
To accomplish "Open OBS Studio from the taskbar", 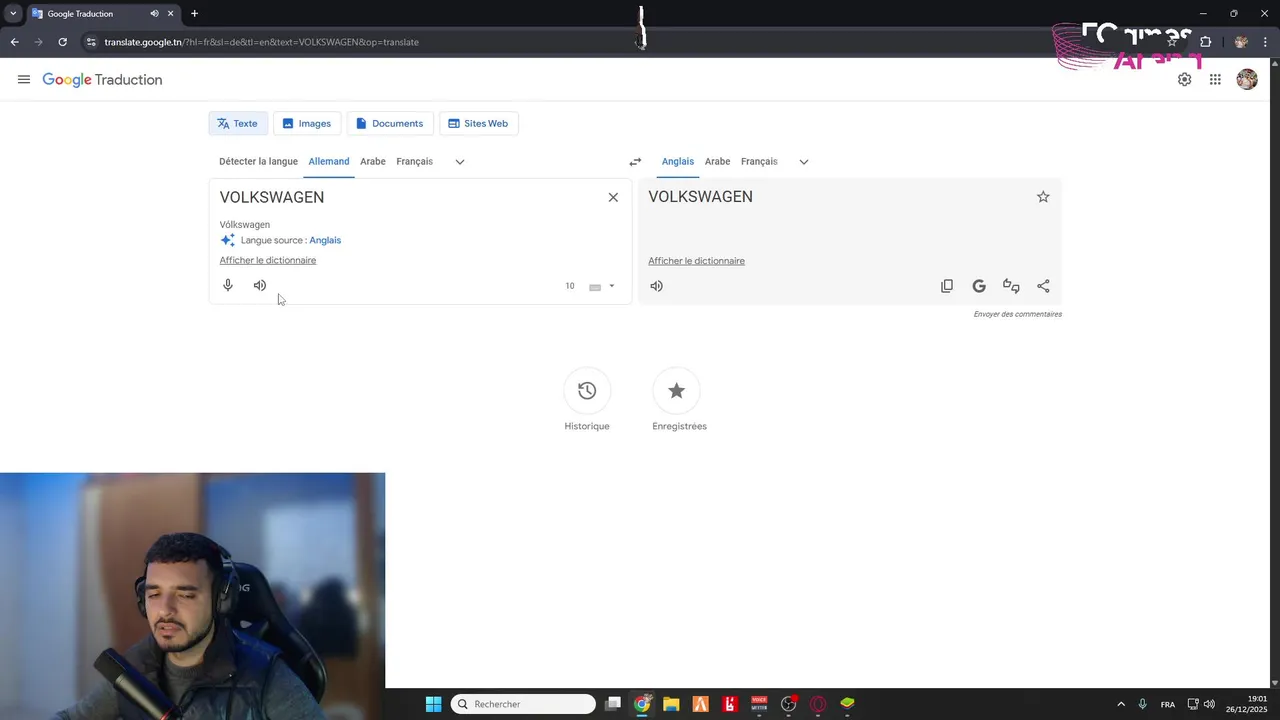I will click(x=789, y=704).
